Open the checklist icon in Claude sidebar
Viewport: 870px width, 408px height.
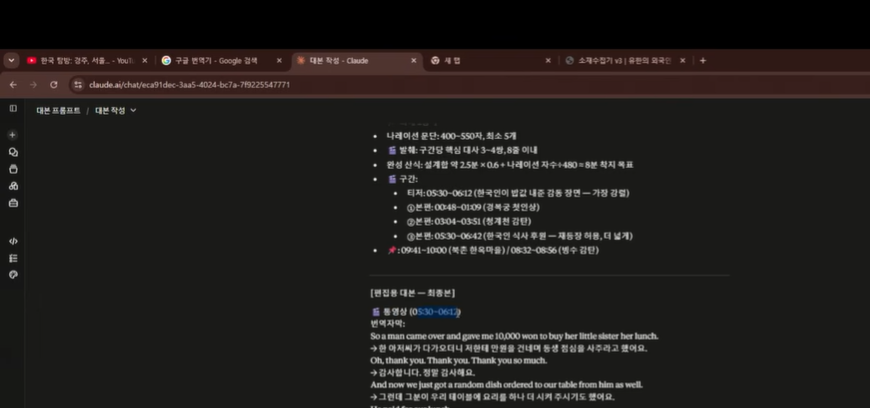(x=13, y=258)
